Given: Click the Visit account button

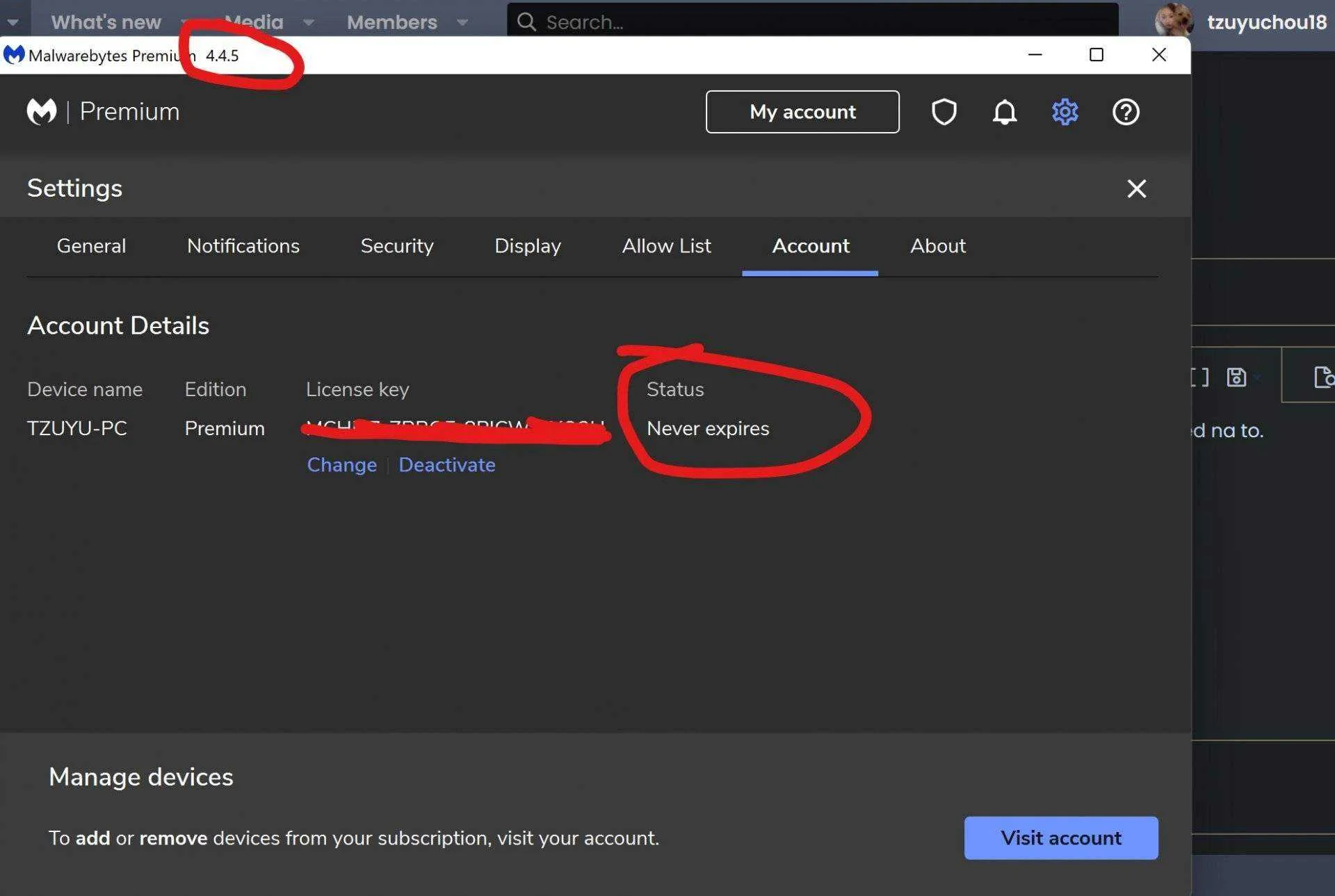Looking at the screenshot, I should (x=1061, y=838).
